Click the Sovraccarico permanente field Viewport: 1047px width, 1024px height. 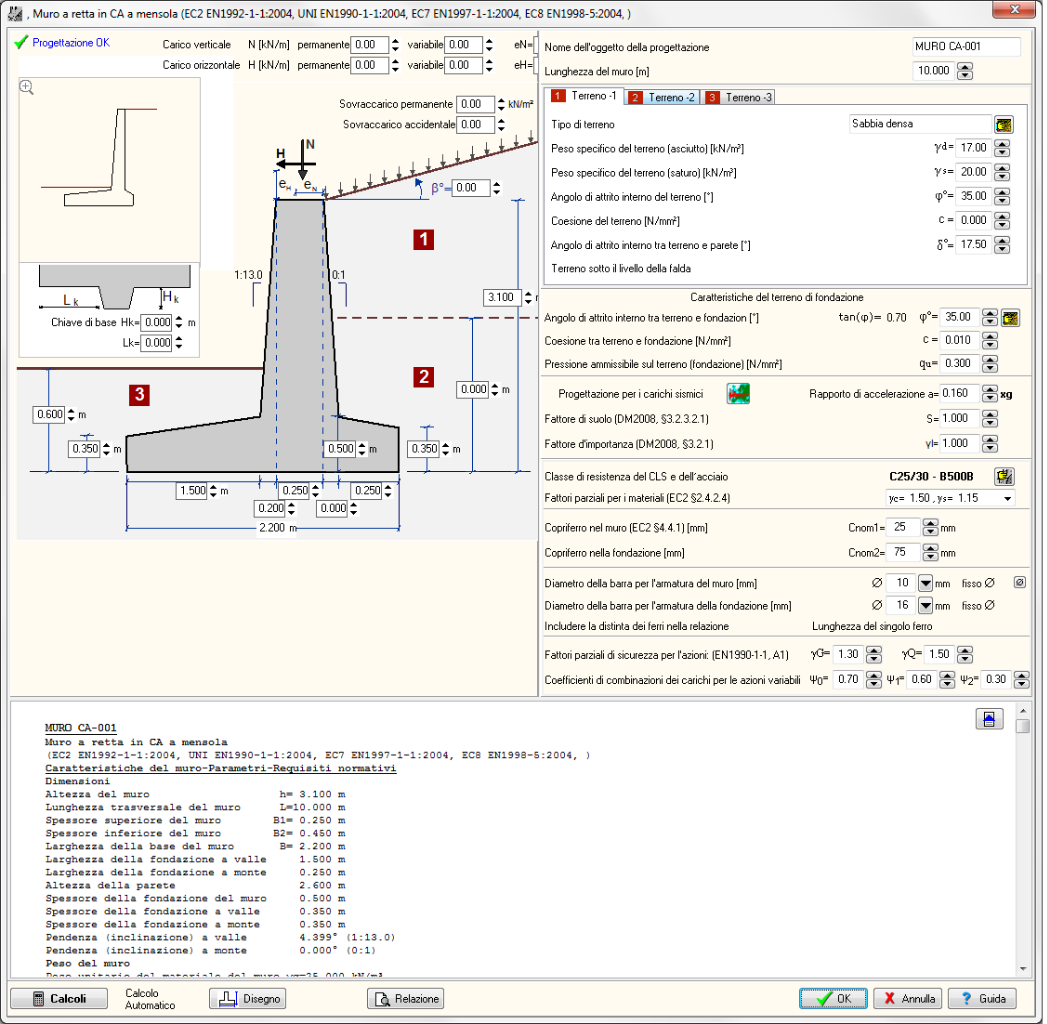475,104
